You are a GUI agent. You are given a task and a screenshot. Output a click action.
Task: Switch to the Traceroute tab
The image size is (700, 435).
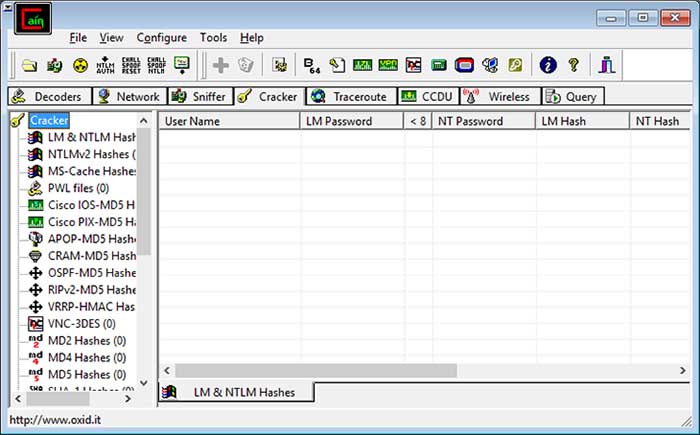(x=351, y=96)
